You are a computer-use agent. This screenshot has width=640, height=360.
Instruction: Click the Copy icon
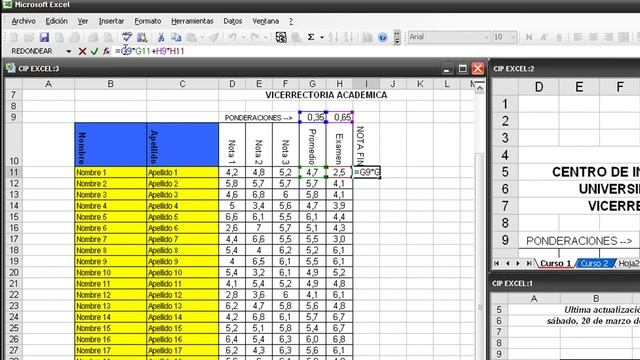(176, 38)
